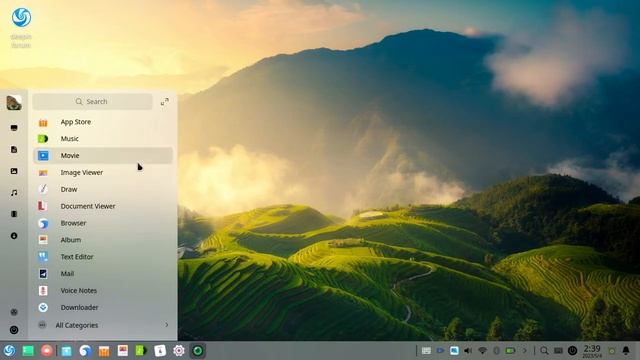Open App Store from the dock
The height and width of the screenshot is (360, 640).
[104, 351]
